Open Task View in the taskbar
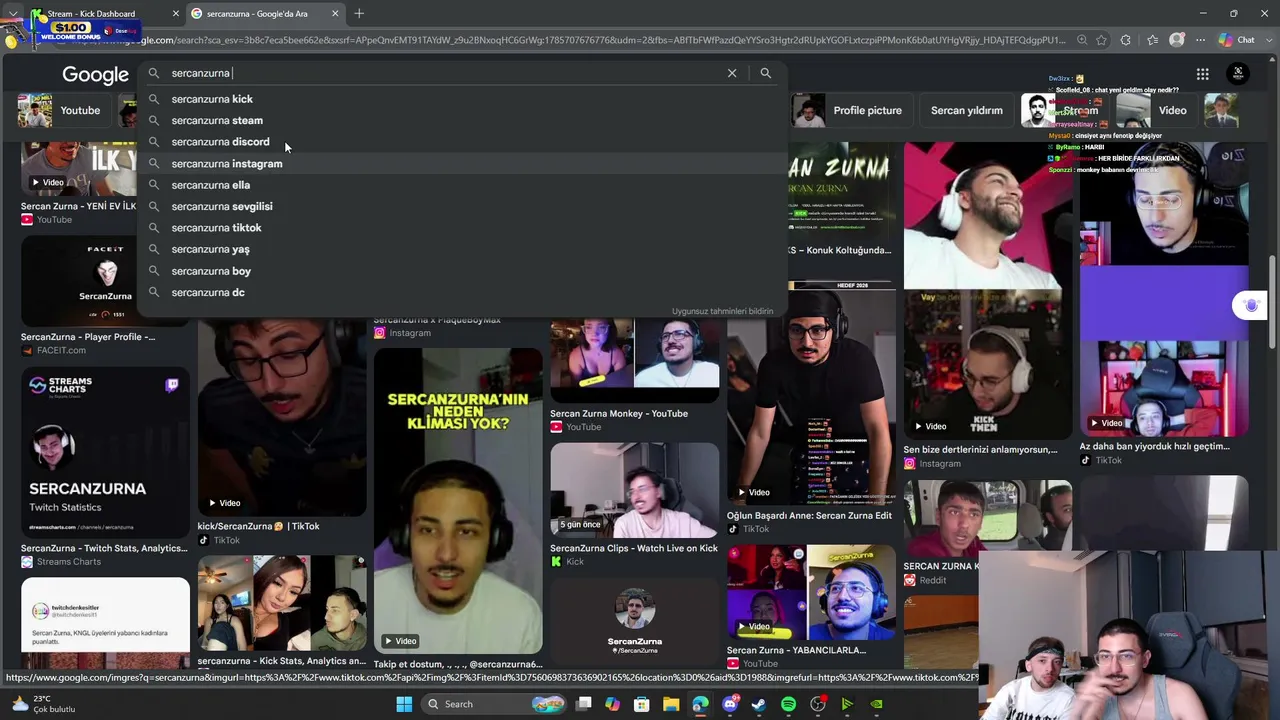 click(584, 704)
